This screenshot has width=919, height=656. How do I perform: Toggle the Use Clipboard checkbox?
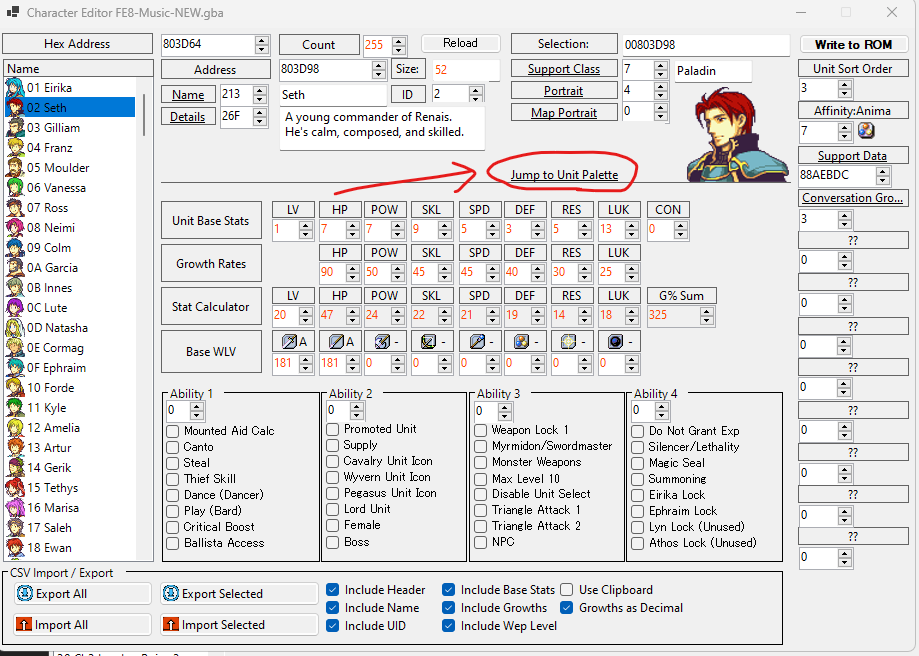click(568, 590)
